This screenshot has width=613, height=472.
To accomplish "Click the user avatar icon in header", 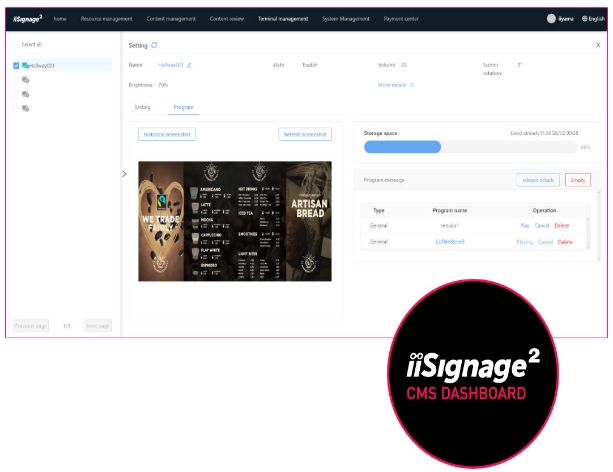I will pos(550,18).
